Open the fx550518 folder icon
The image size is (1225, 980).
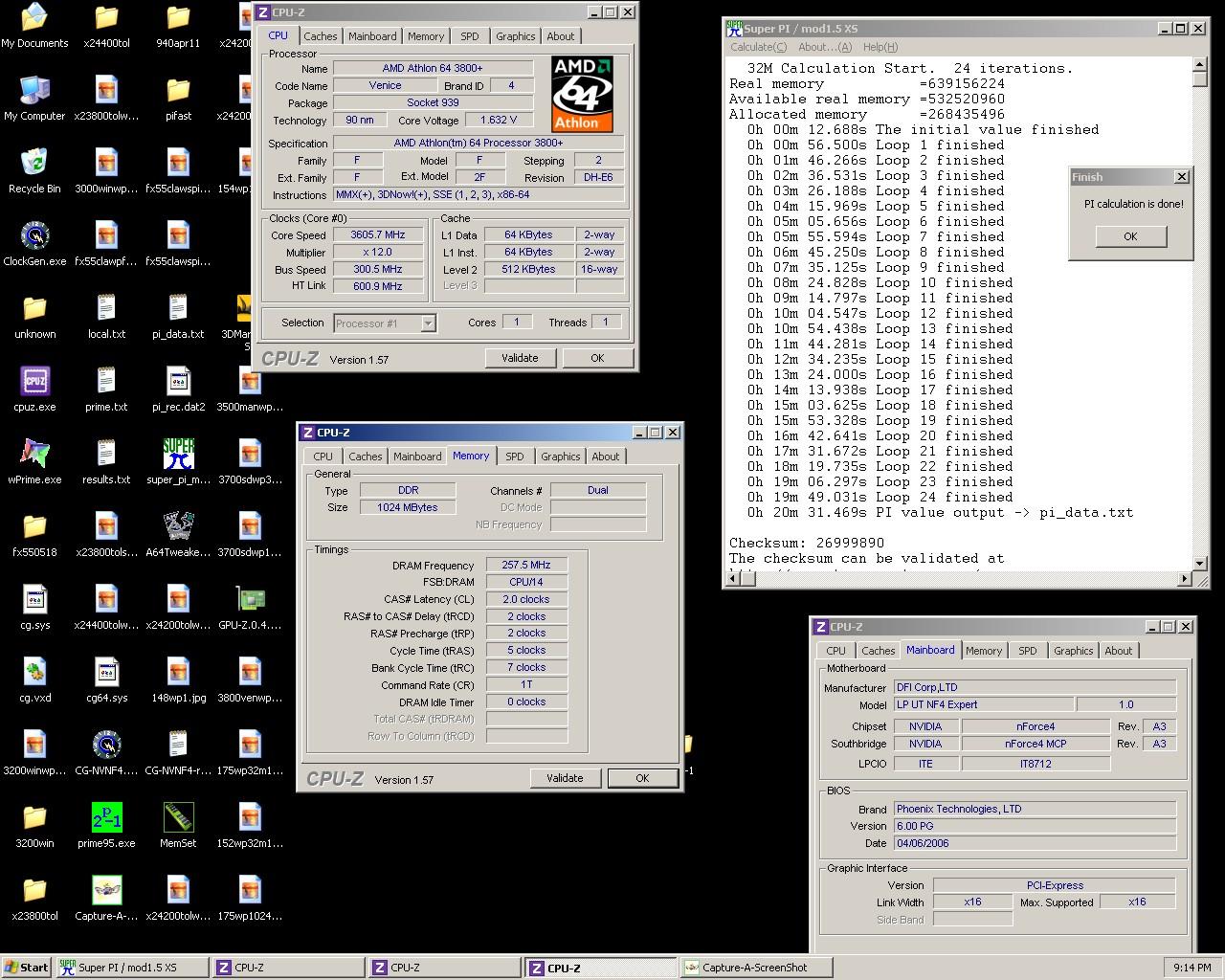click(34, 535)
